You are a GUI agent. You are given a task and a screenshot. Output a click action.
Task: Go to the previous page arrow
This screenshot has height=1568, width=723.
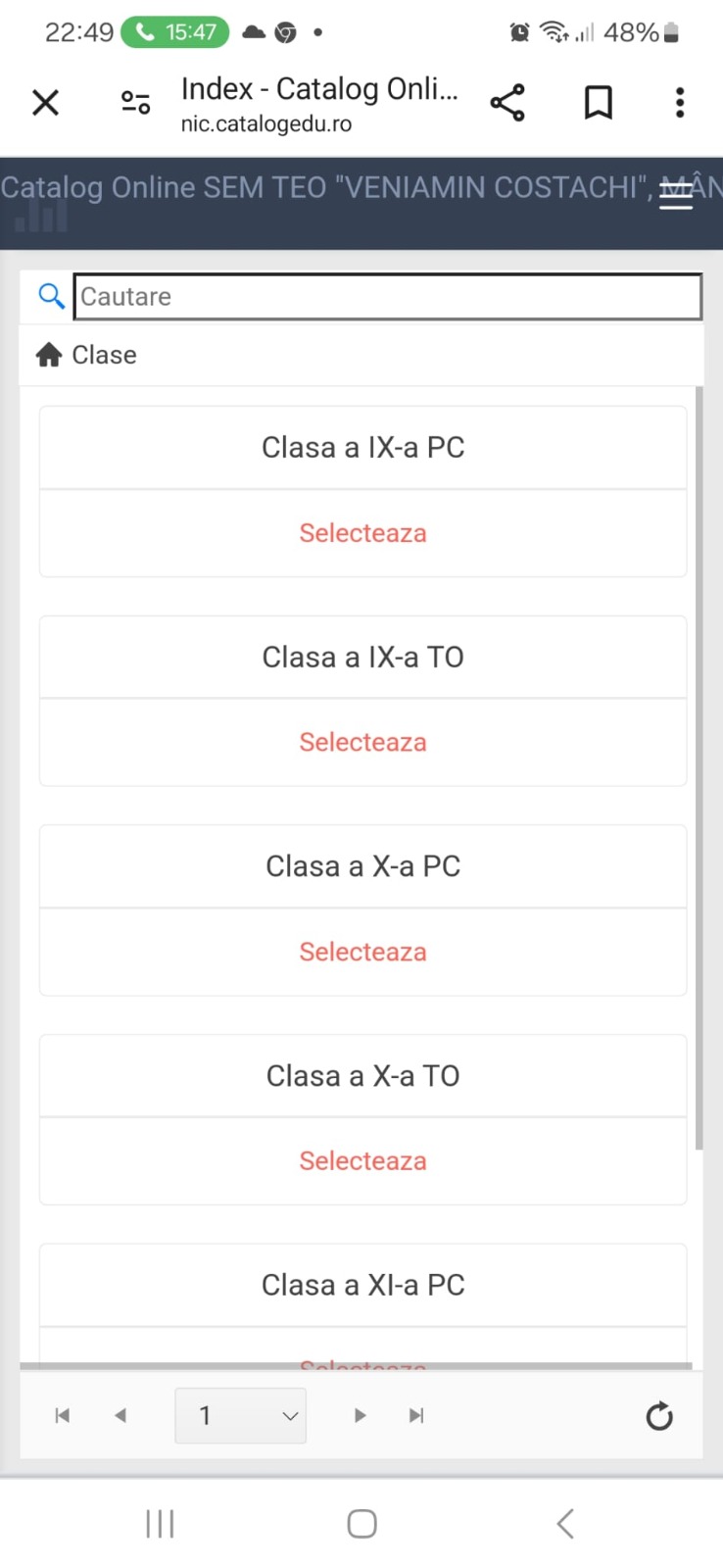click(x=120, y=1415)
